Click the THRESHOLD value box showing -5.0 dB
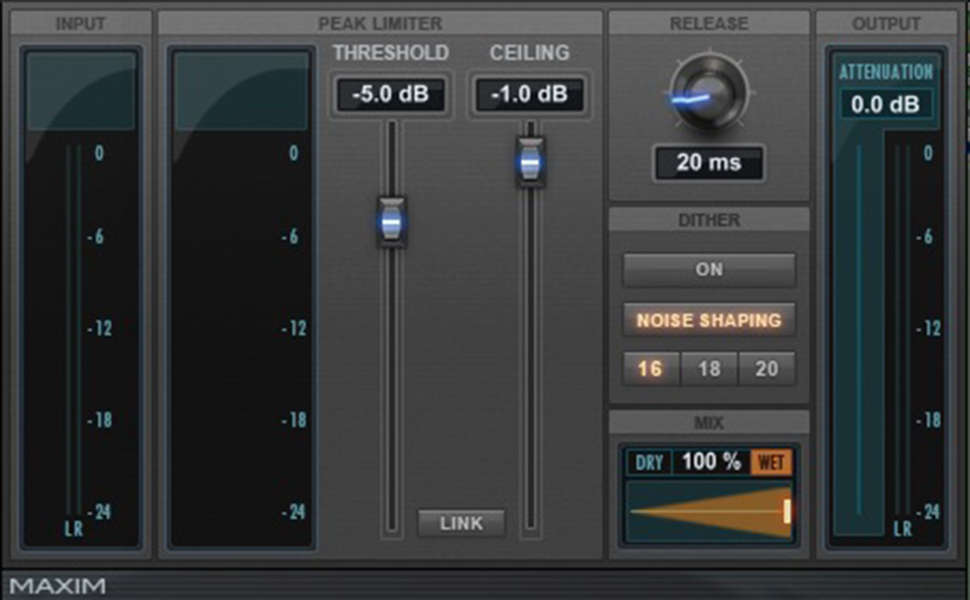The image size is (970, 600). 390,95
